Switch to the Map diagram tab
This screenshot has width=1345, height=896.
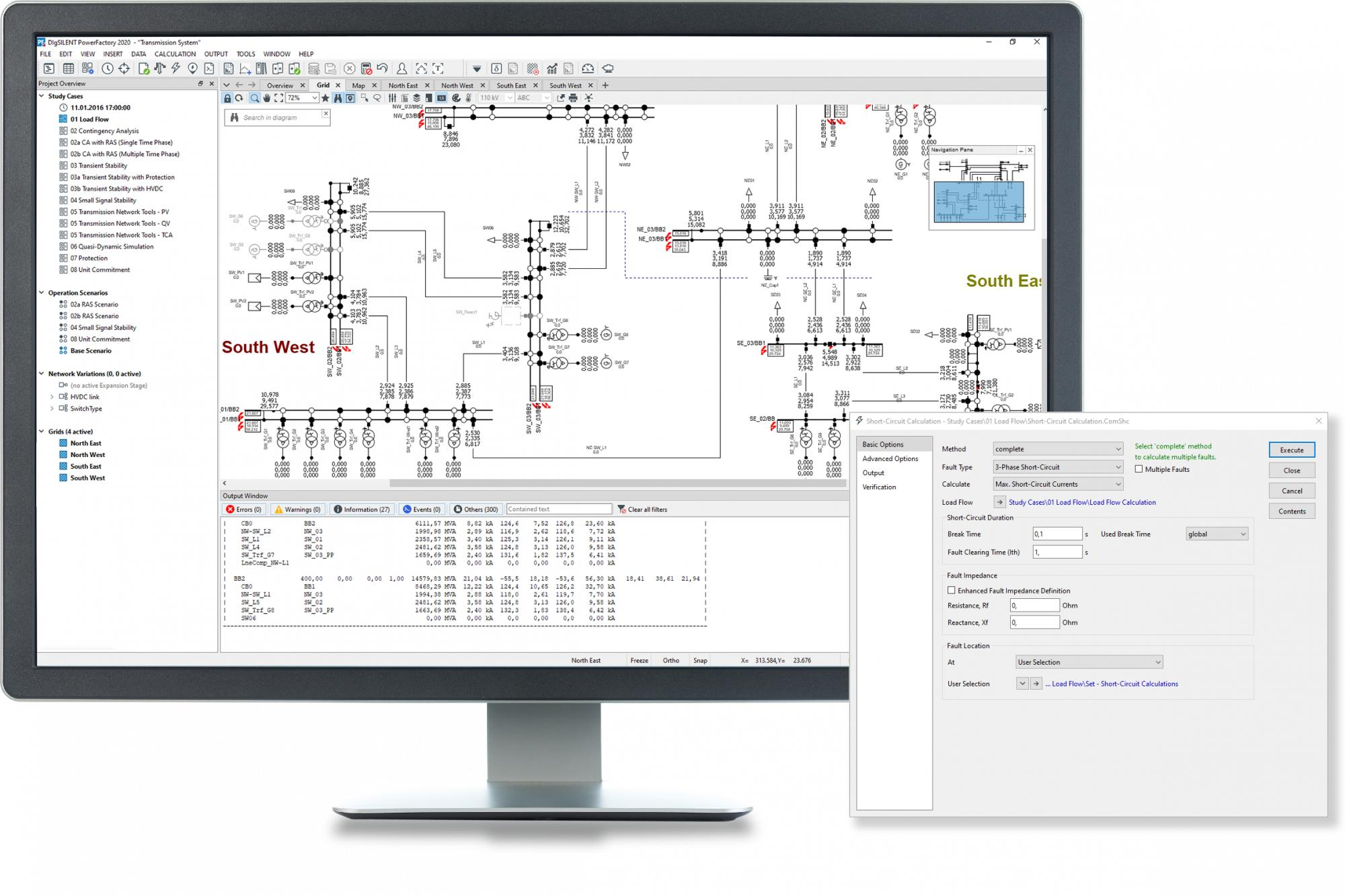[358, 86]
